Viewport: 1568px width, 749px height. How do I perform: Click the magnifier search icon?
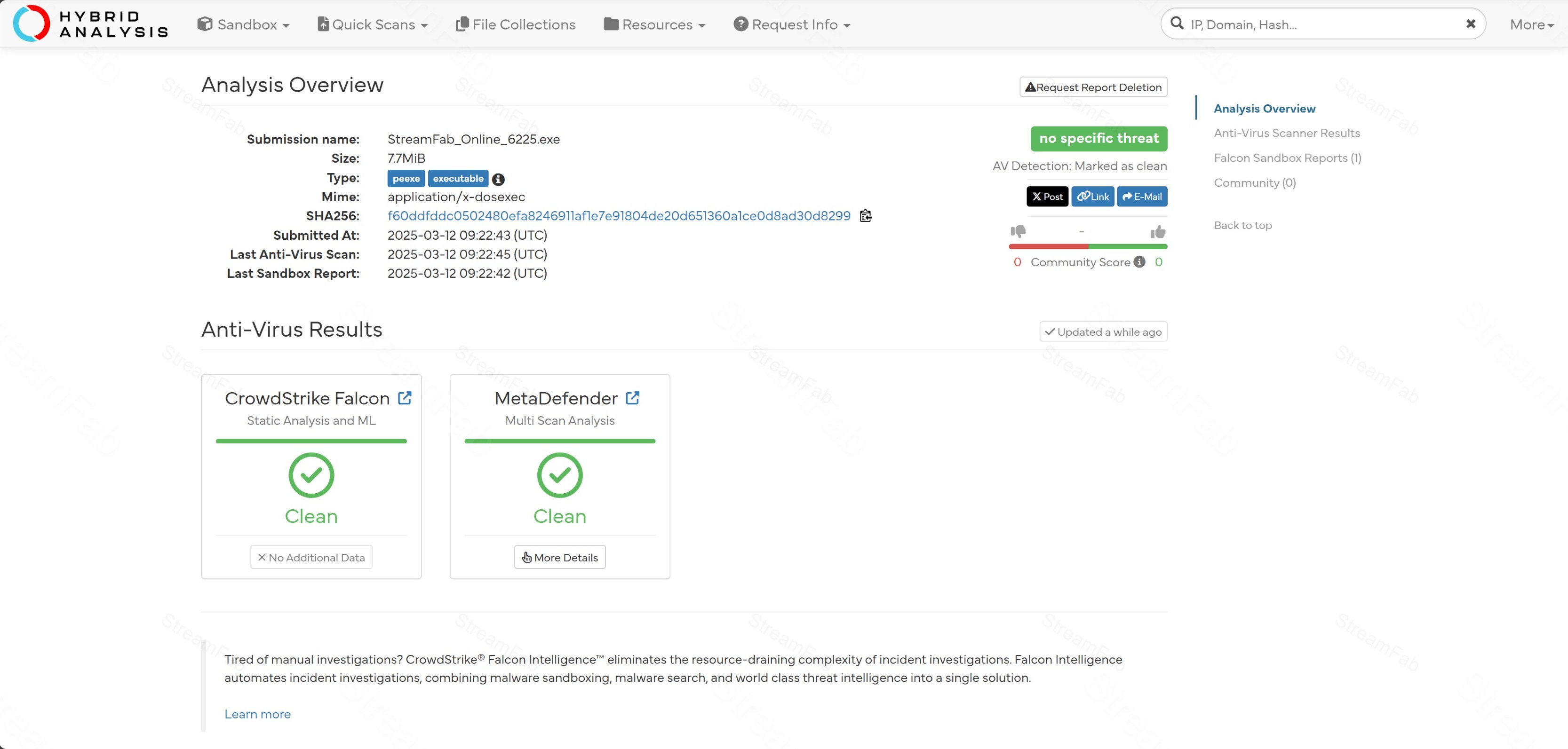[1177, 24]
